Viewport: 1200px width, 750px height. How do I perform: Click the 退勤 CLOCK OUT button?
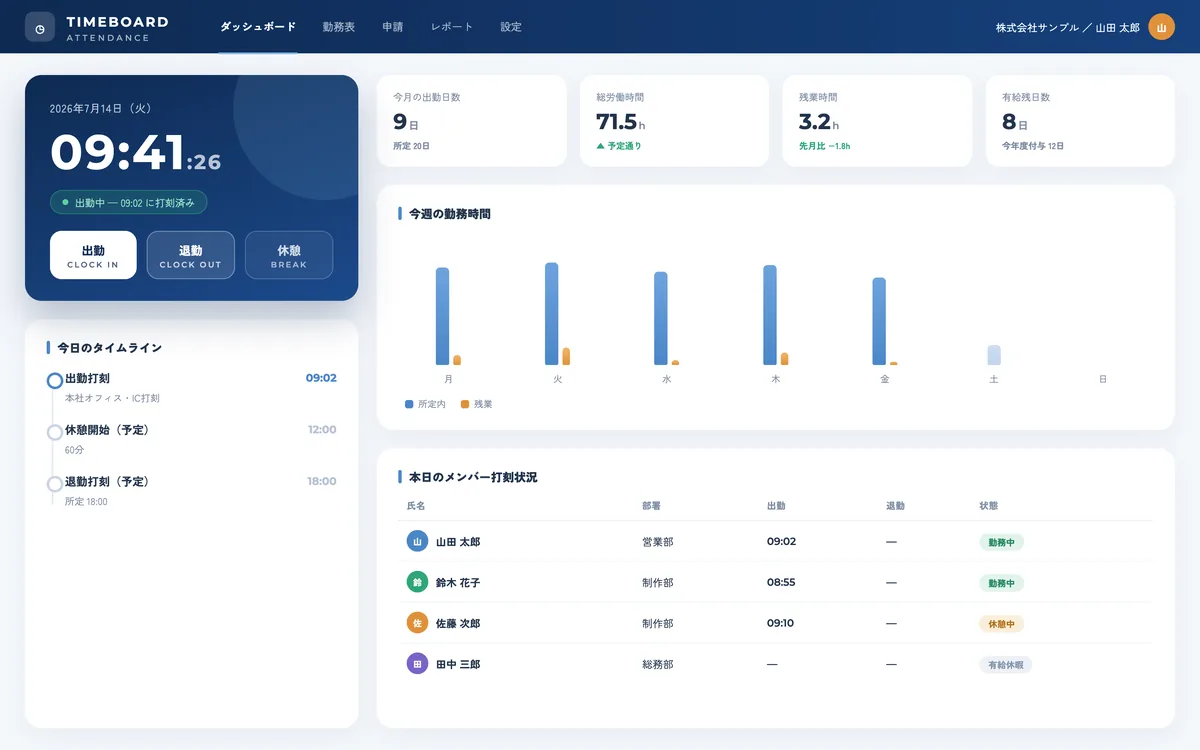coord(191,255)
